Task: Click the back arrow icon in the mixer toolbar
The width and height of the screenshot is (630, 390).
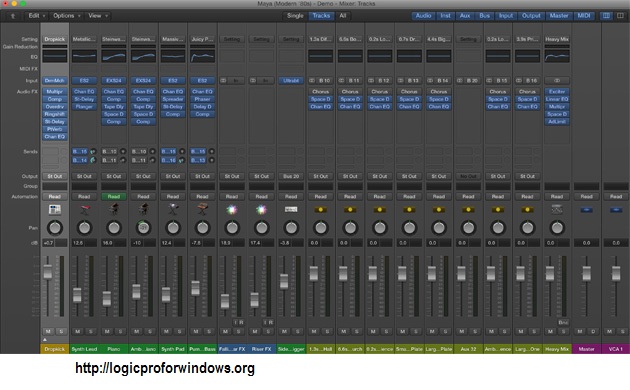Action: point(13,16)
